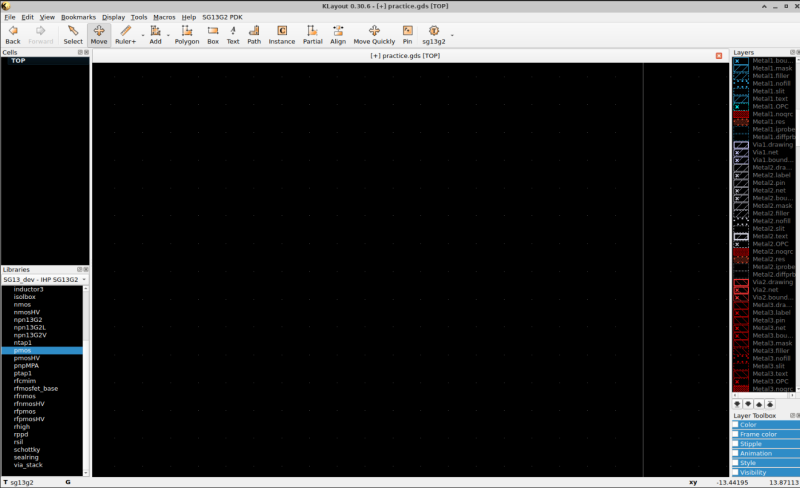Select the nmos cell in Libraries list

click(x=22, y=304)
